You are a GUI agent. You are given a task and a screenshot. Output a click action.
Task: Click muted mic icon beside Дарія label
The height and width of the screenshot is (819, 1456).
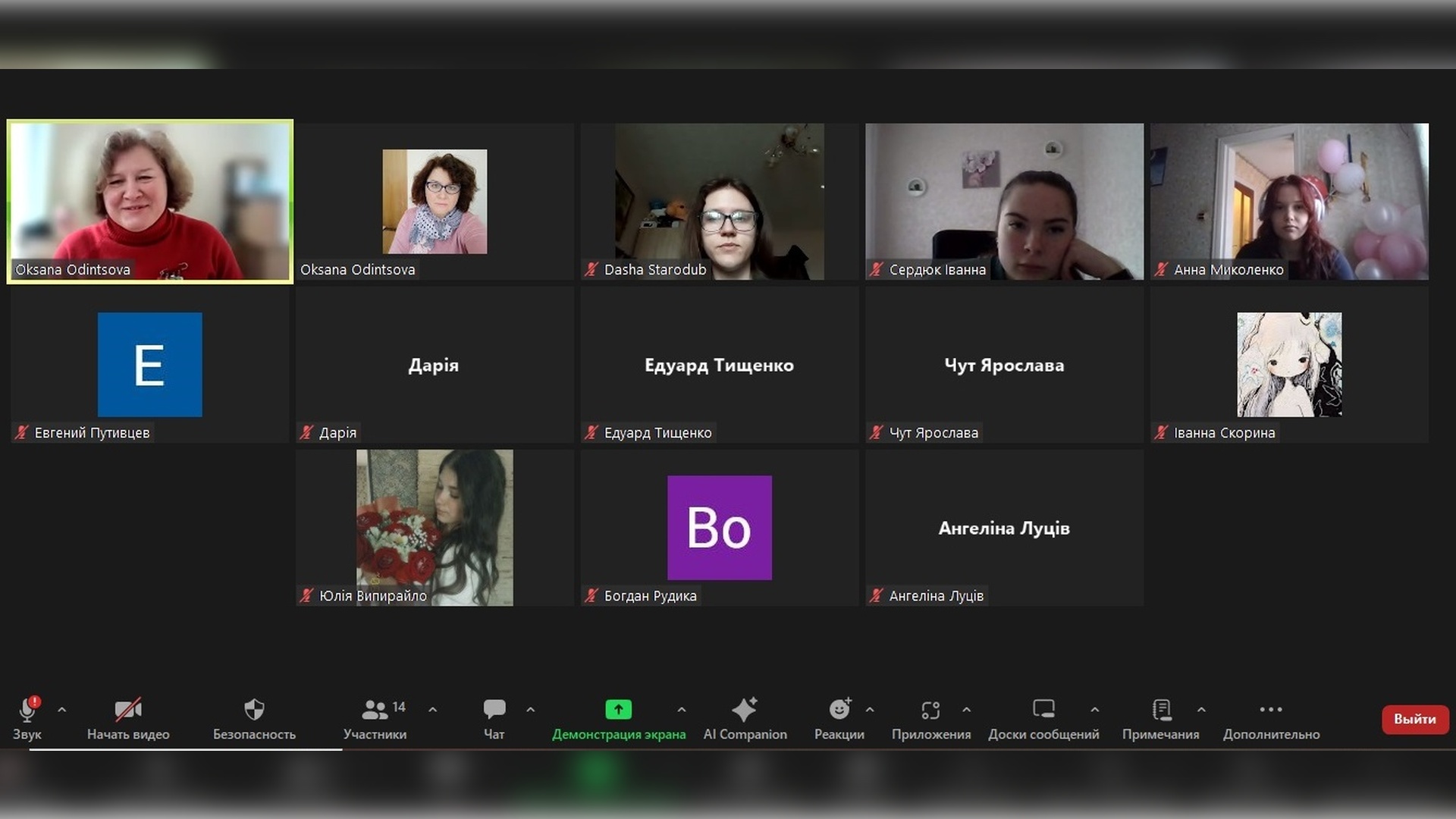pos(307,432)
